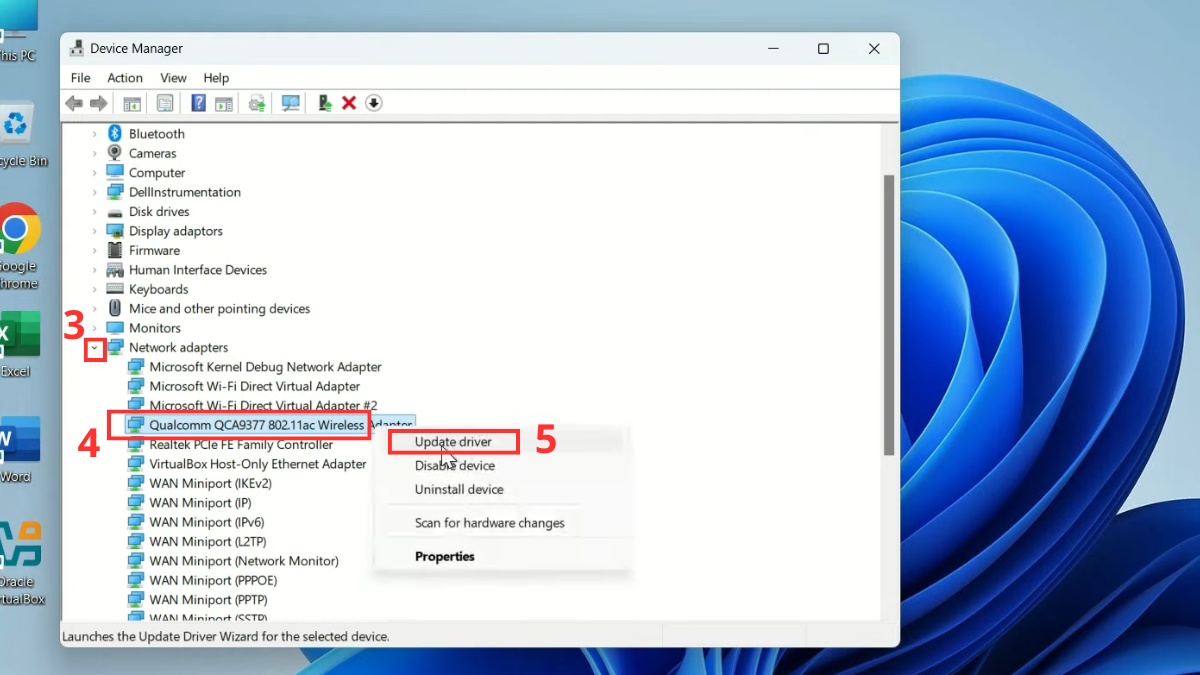Open the View menu

point(173,78)
